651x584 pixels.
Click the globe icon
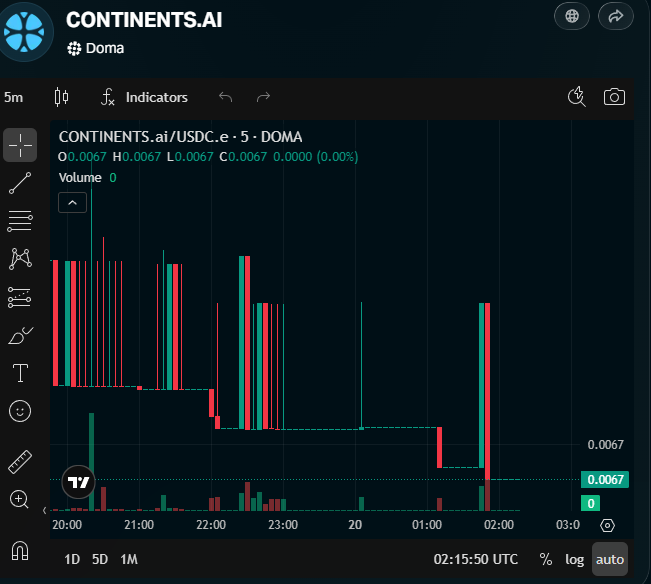pyautogui.click(x=572, y=16)
